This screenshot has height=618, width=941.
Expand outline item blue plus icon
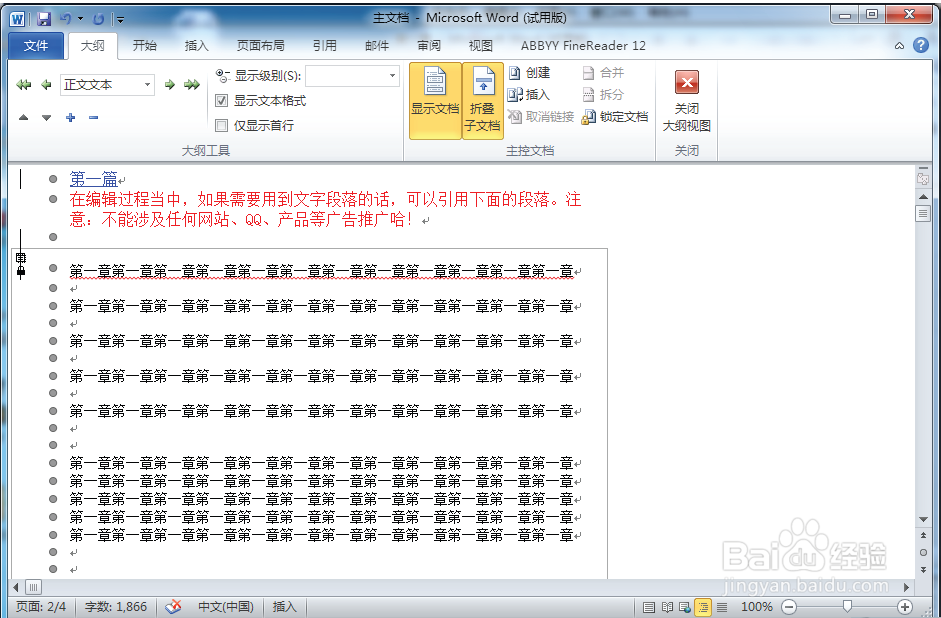click(70, 118)
